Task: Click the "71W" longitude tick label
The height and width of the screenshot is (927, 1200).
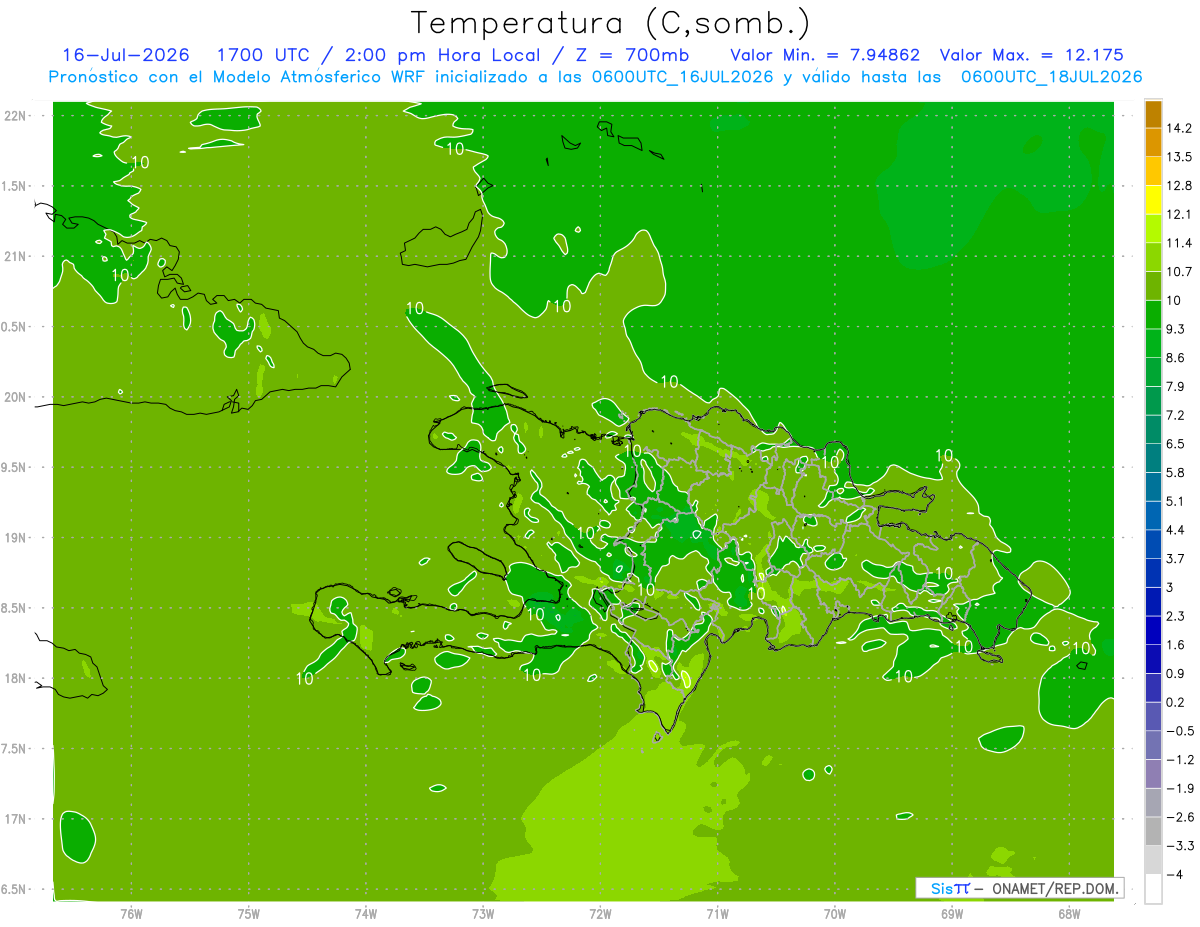Action: coord(717,914)
